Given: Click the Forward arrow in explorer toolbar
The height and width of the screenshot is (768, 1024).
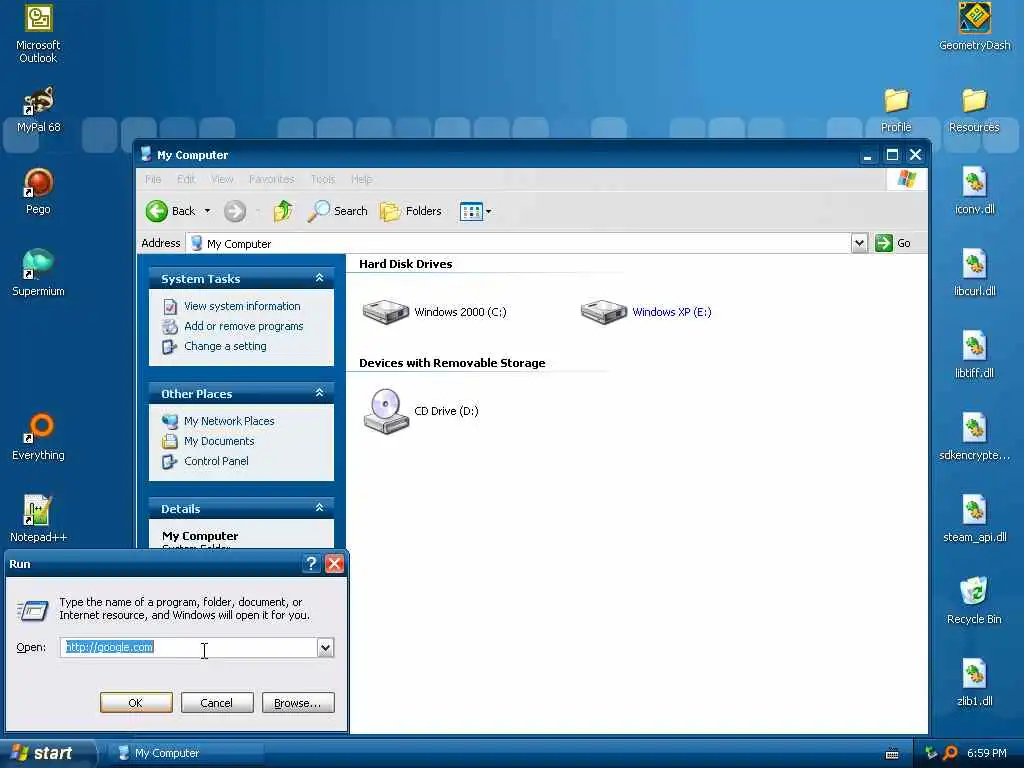Looking at the screenshot, I should coord(235,211).
